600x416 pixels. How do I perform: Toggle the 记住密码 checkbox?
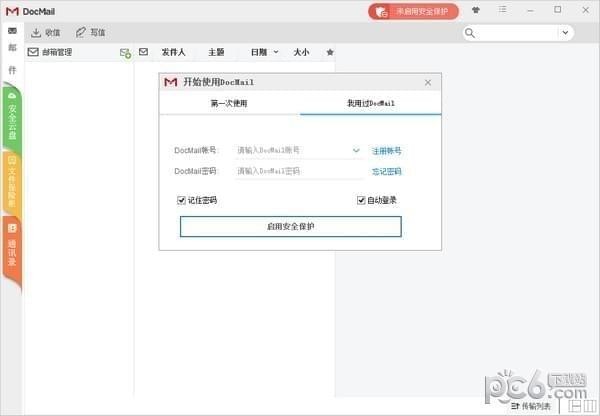tap(182, 200)
